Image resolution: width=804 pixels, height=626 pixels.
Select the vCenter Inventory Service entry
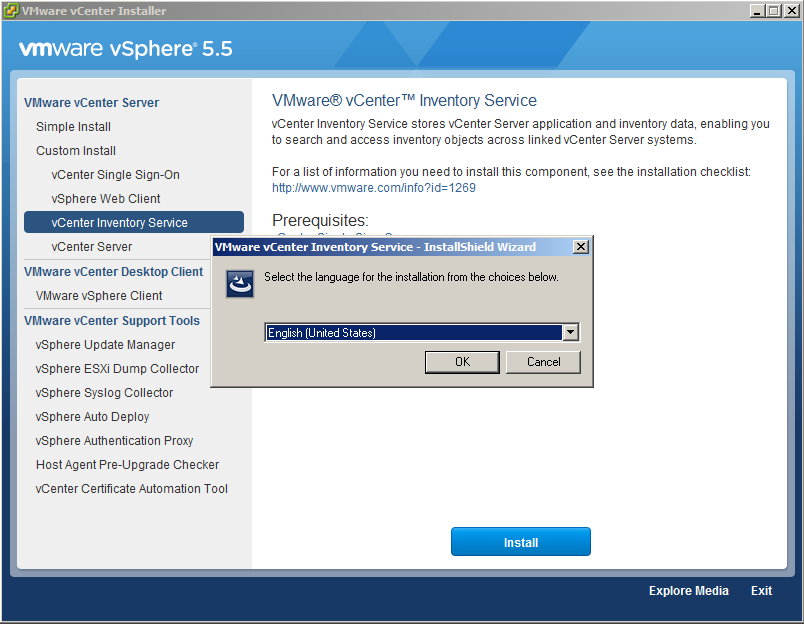pos(120,223)
